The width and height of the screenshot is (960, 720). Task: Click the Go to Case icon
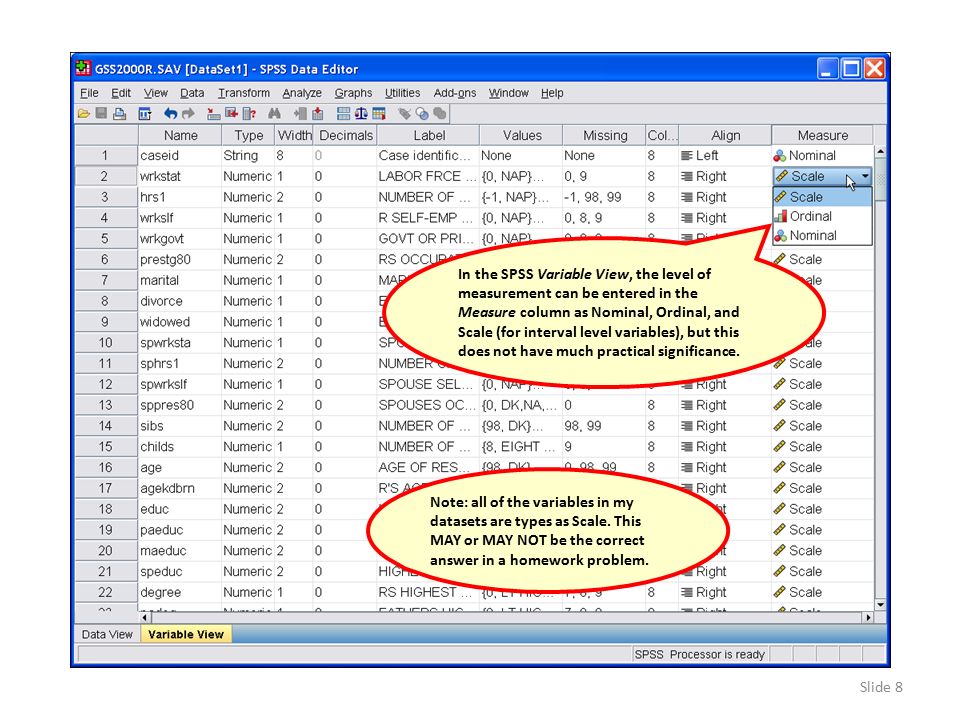214,113
